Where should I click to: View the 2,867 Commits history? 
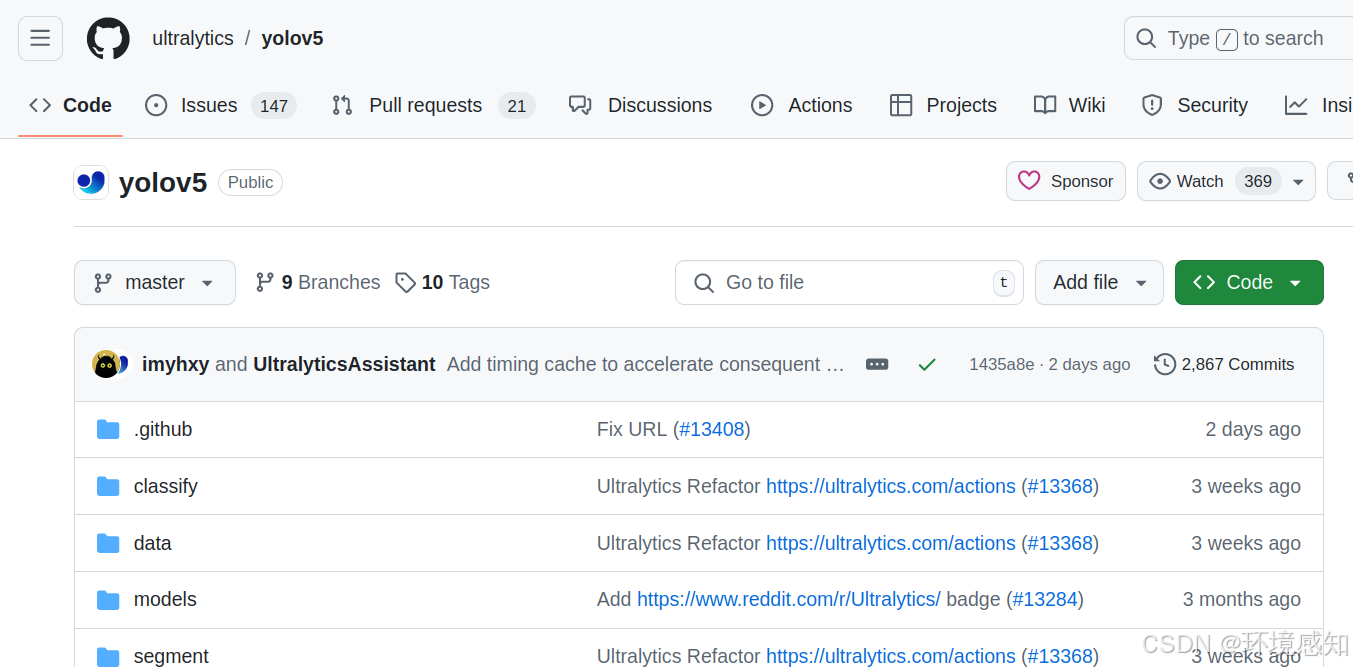(1224, 364)
